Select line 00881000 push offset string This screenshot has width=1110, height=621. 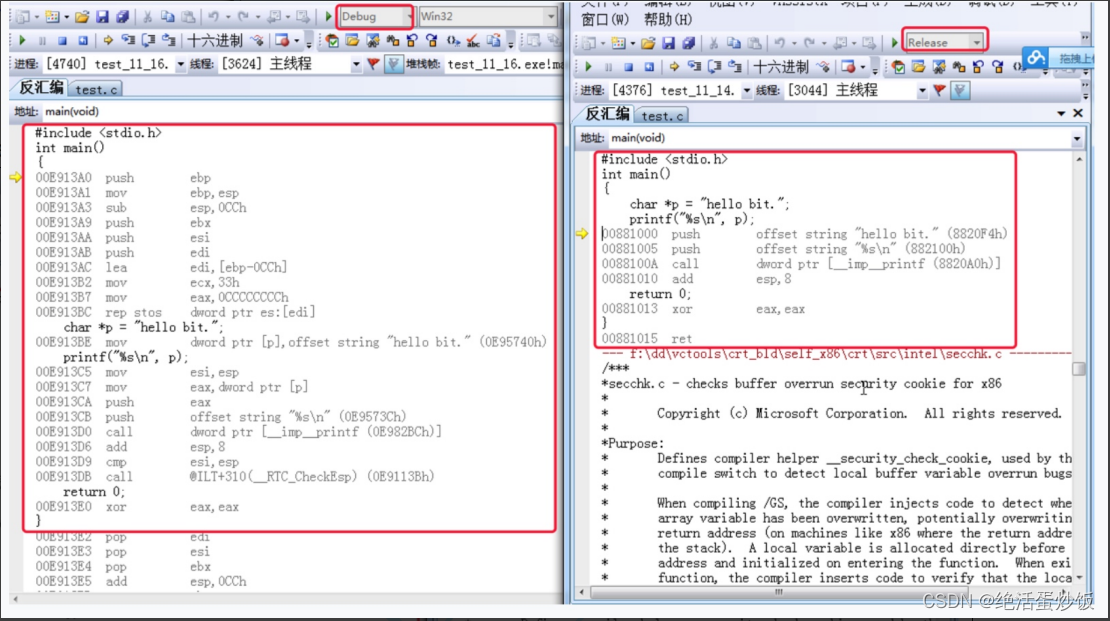tap(805, 234)
